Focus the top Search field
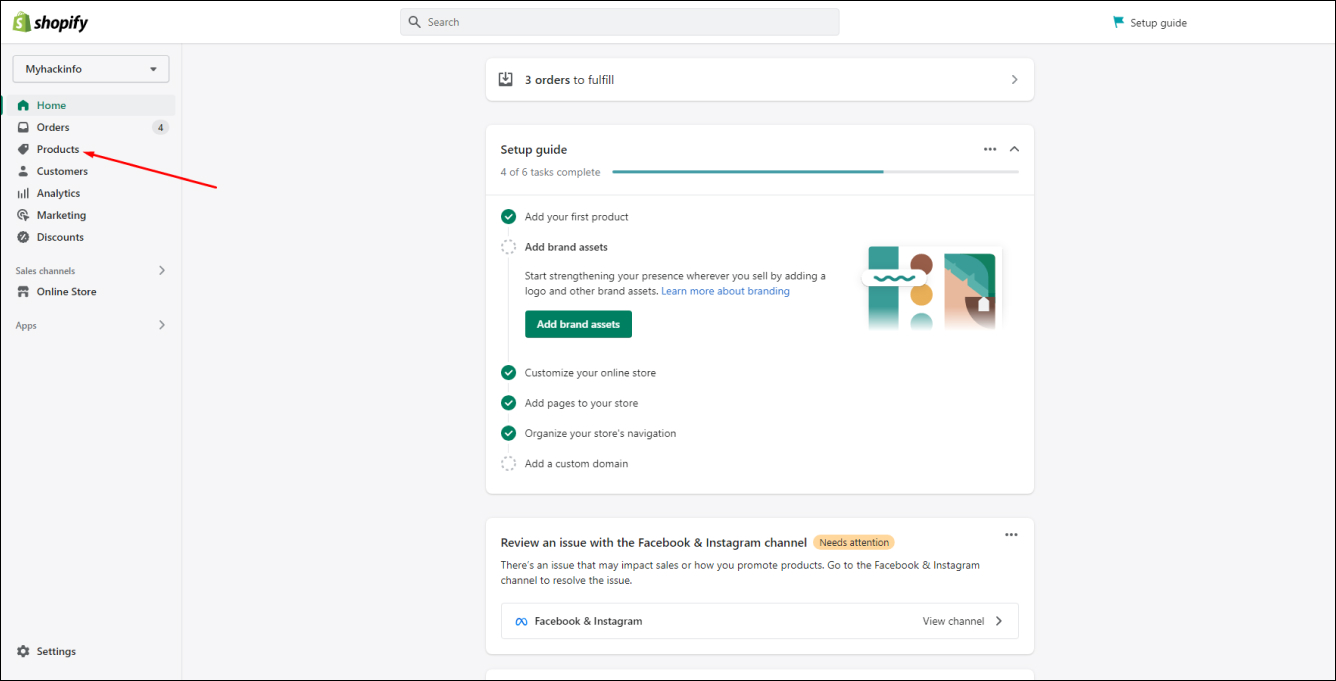 pos(620,22)
